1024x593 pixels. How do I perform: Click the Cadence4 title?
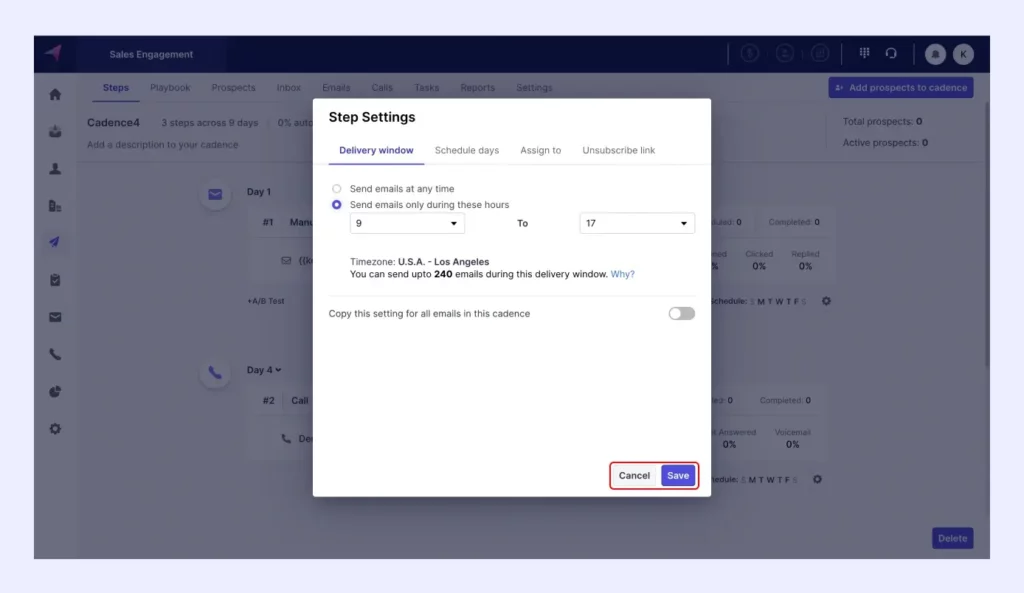click(114, 123)
